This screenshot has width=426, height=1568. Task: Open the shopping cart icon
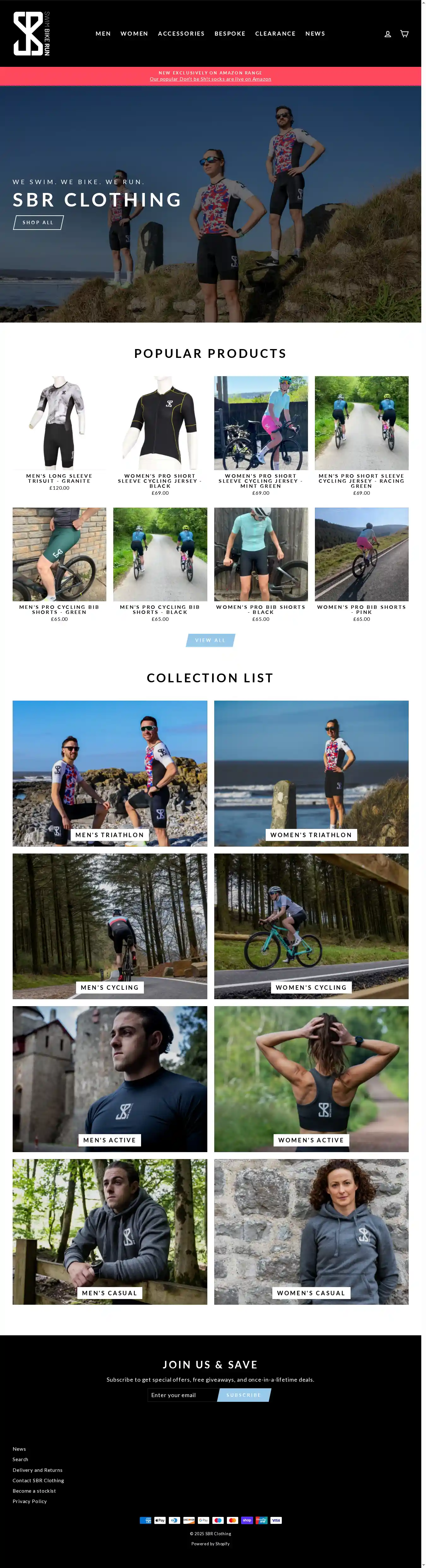point(404,33)
